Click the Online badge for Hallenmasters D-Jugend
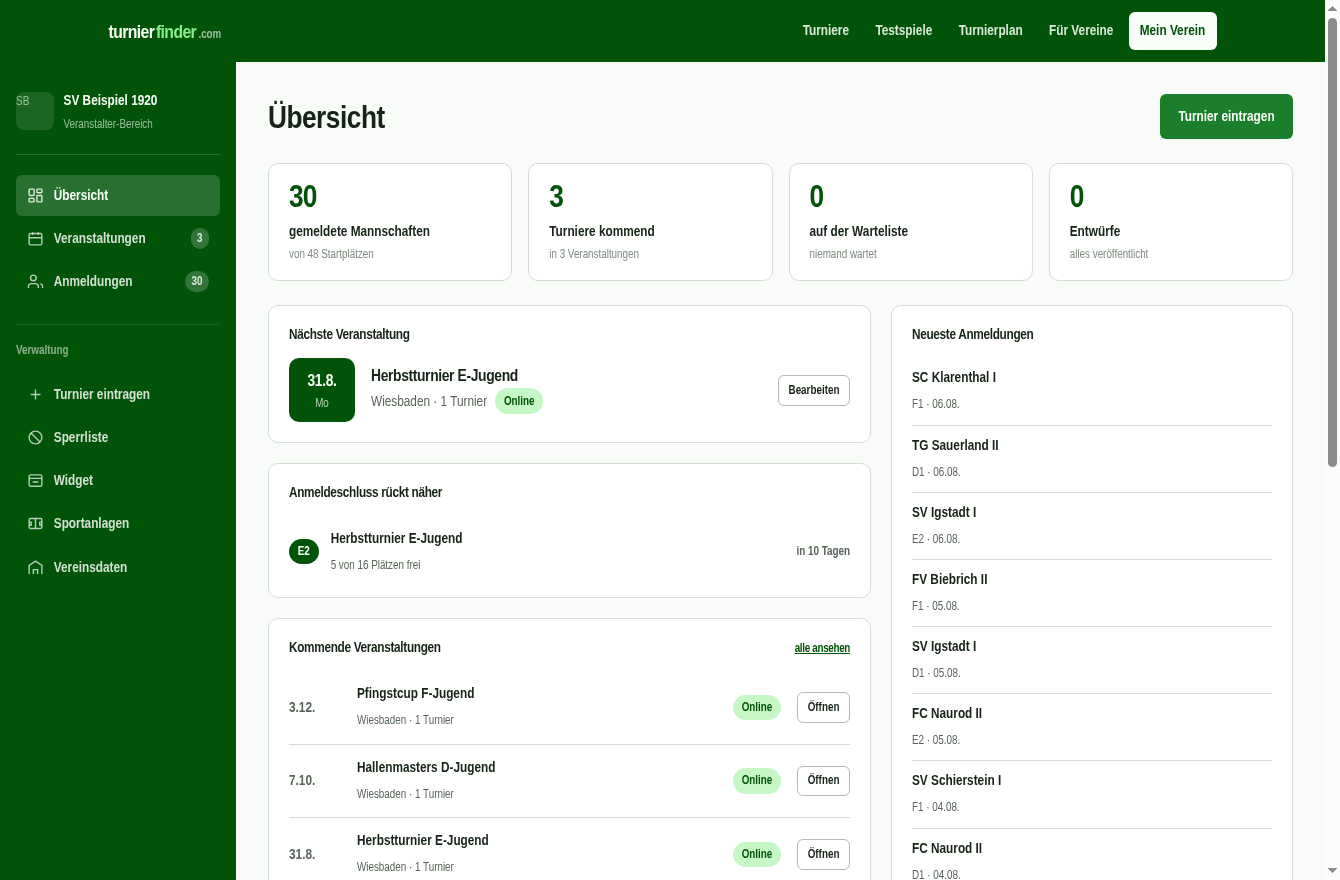Image resolution: width=1340 pixels, height=880 pixels. tap(757, 780)
